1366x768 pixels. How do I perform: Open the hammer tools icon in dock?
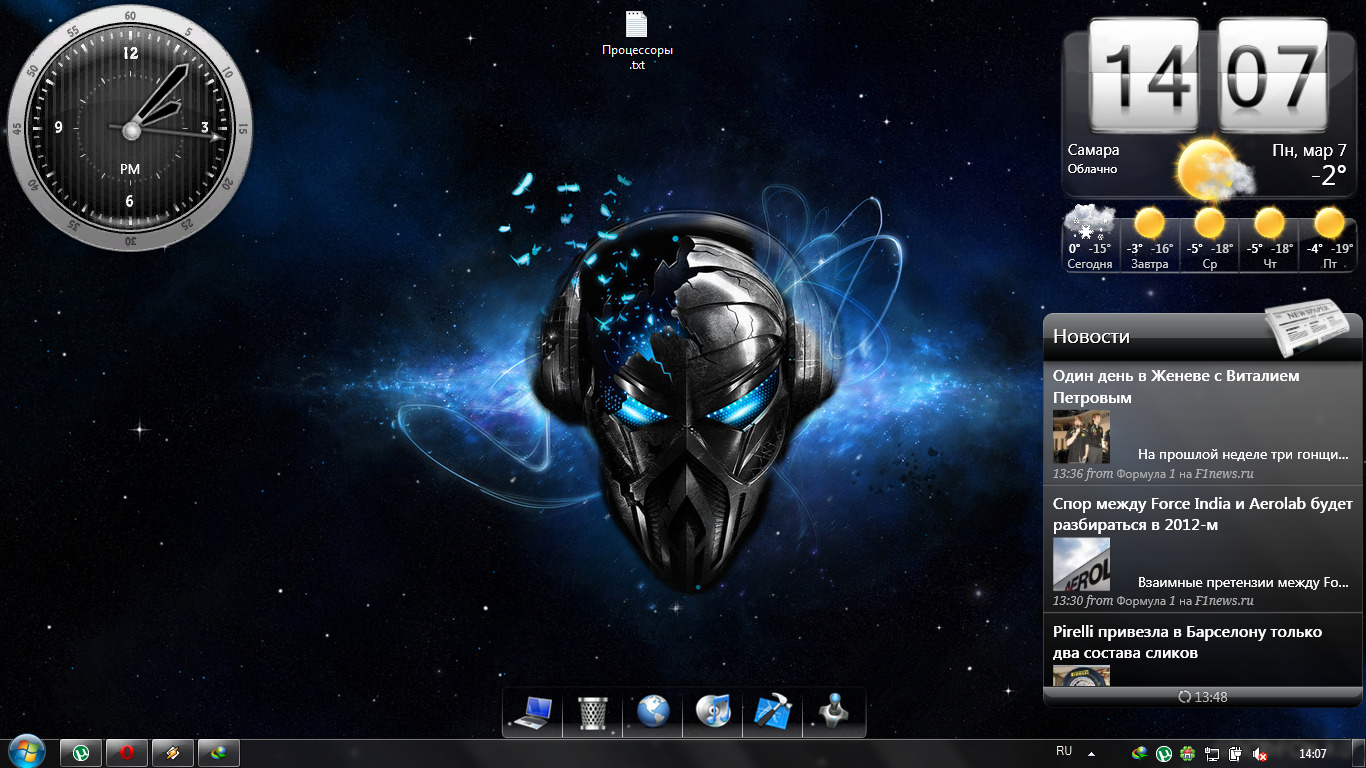coord(773,711)
